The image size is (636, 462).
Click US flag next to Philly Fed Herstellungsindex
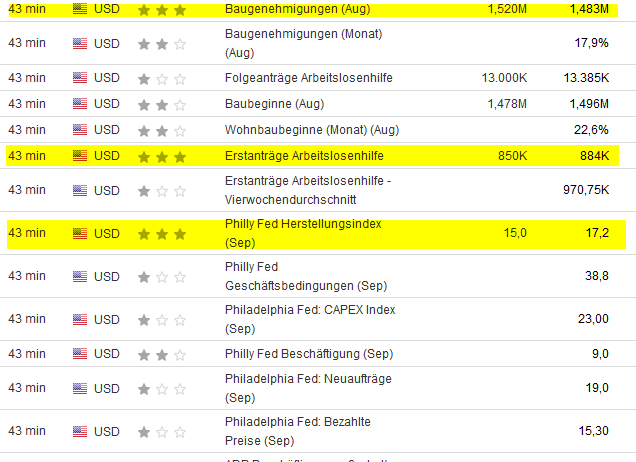(80, 234)
